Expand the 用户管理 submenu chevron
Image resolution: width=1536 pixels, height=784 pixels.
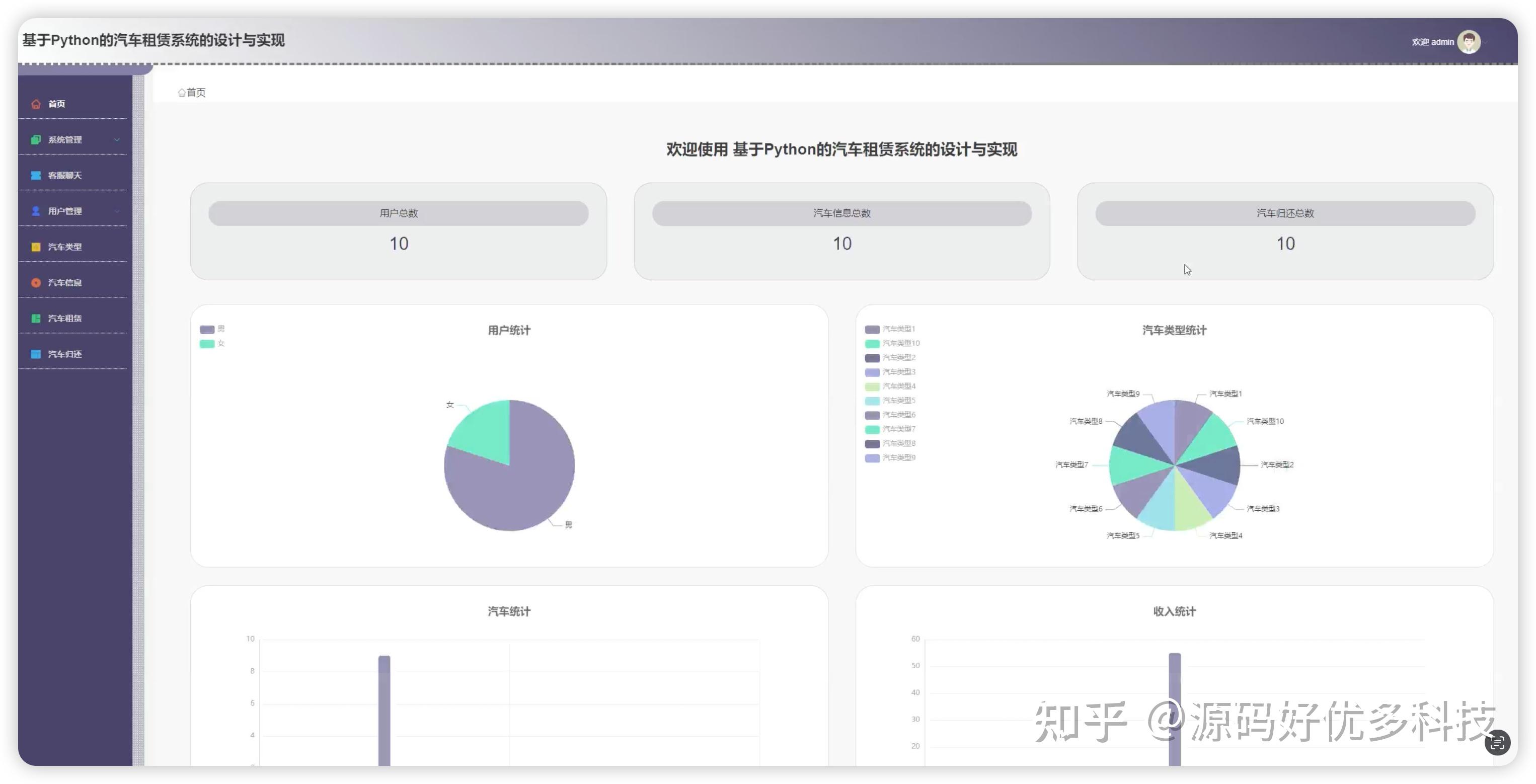[117, 210]
